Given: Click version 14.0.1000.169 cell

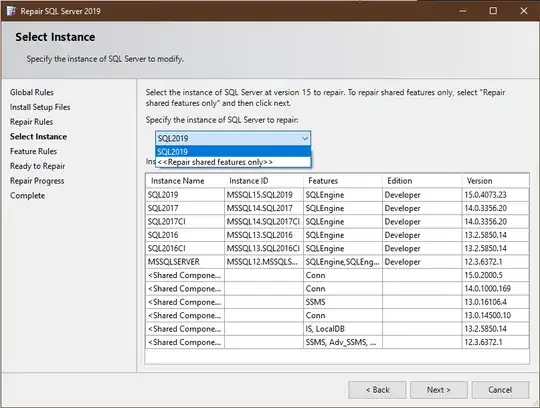Looking at the screenshot, I should click(x=495, y=289).
